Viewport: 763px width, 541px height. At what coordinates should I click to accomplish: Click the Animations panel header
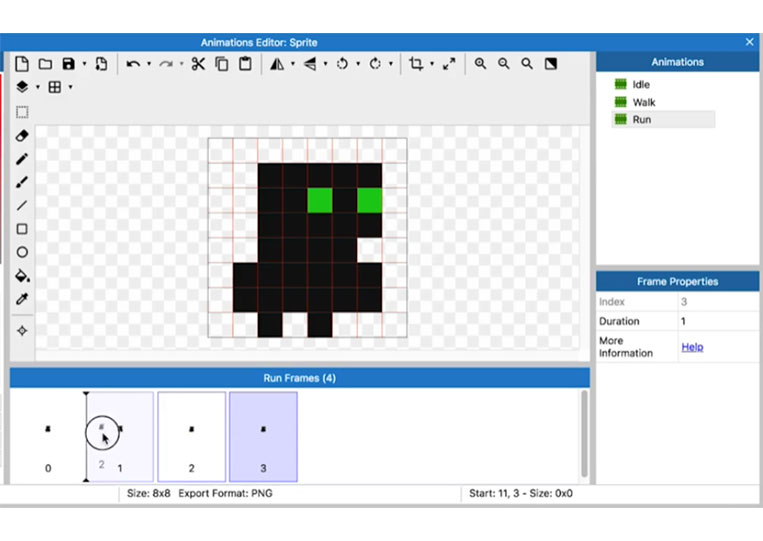pos(677,62)
